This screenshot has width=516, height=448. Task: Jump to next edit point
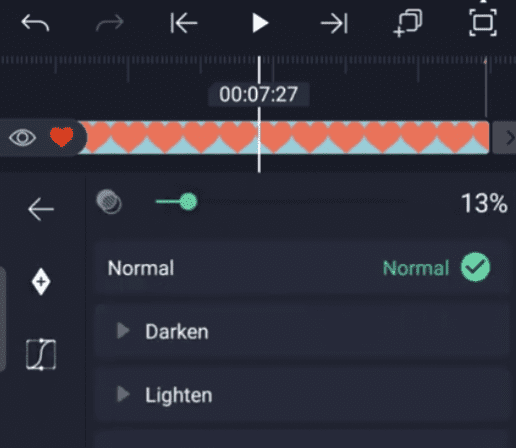pyautogui.click(x=334, y=23)
